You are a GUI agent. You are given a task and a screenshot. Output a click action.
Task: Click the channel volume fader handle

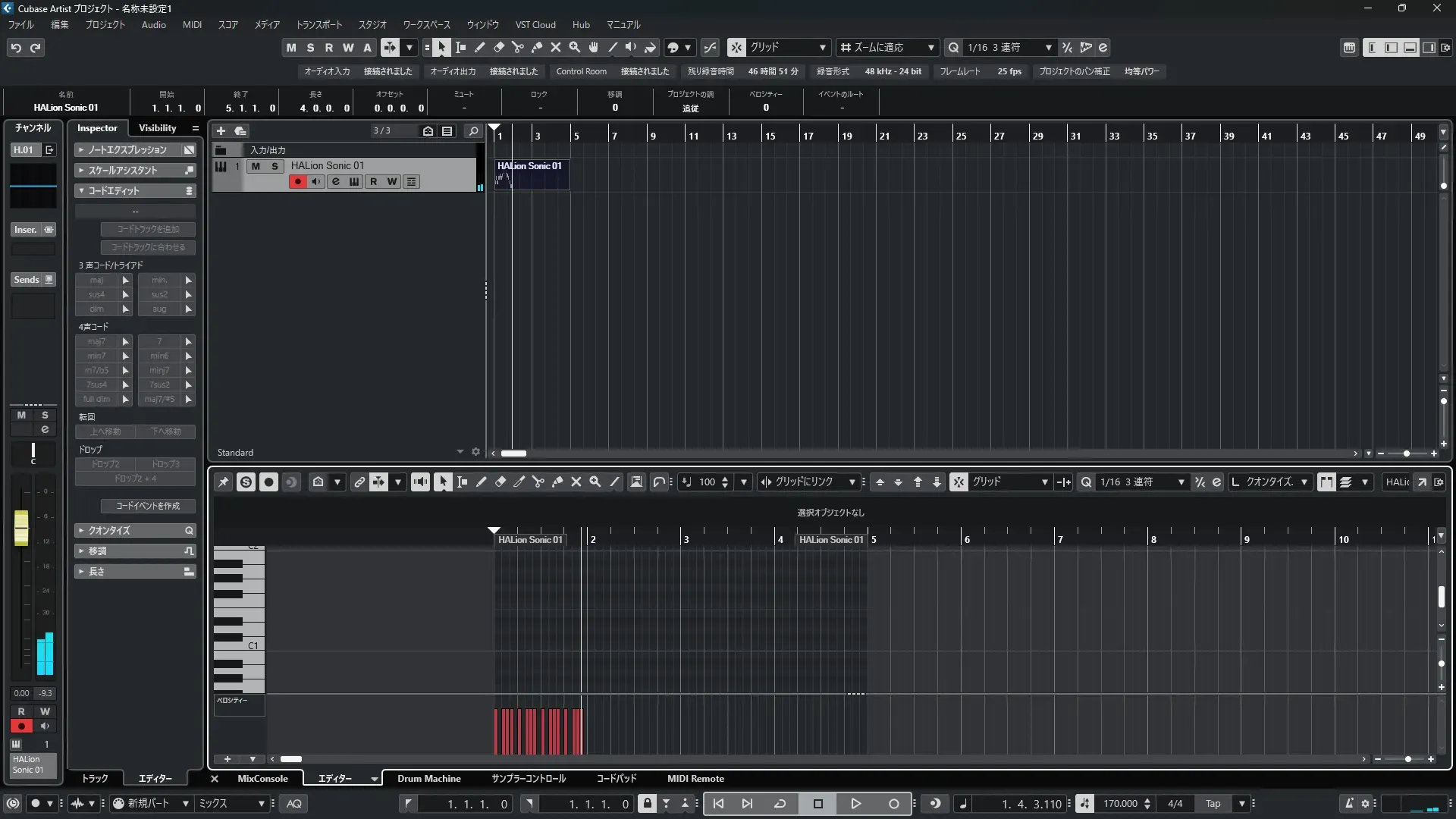coord(21,528)
